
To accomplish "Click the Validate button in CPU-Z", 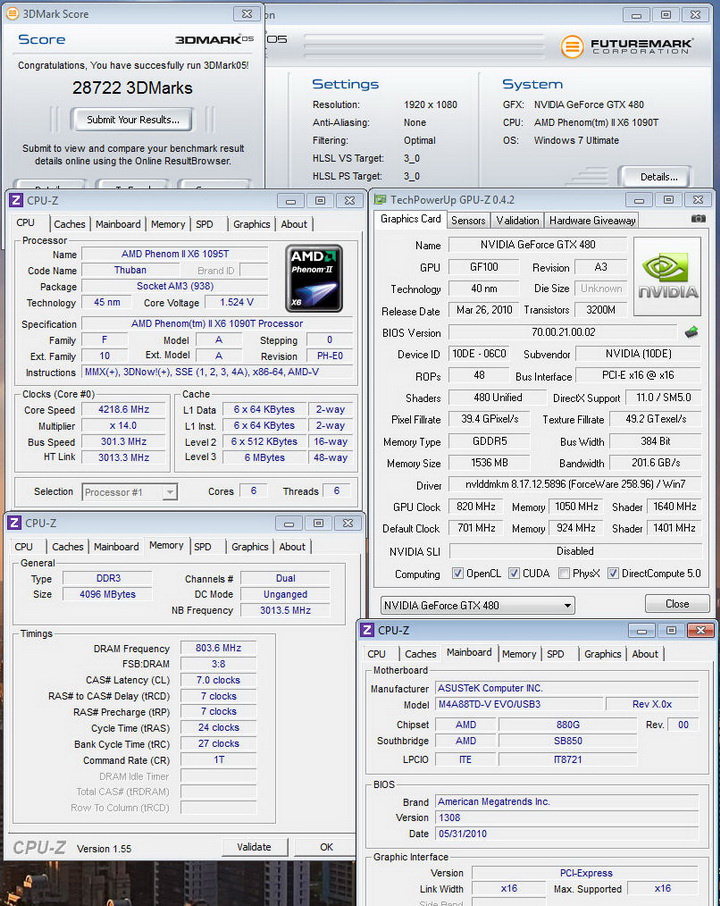I will pyautogui.click(x=254, y=847).
